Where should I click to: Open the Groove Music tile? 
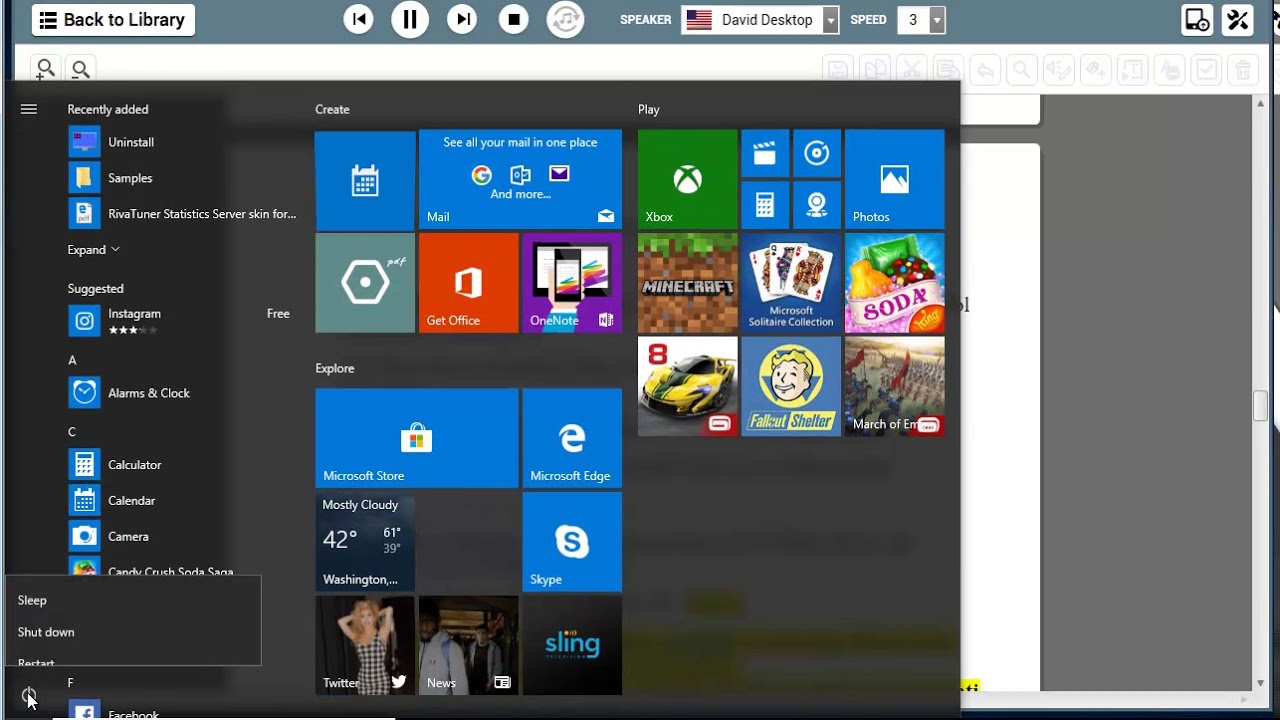pyautogui.click(x=817, y=154)
